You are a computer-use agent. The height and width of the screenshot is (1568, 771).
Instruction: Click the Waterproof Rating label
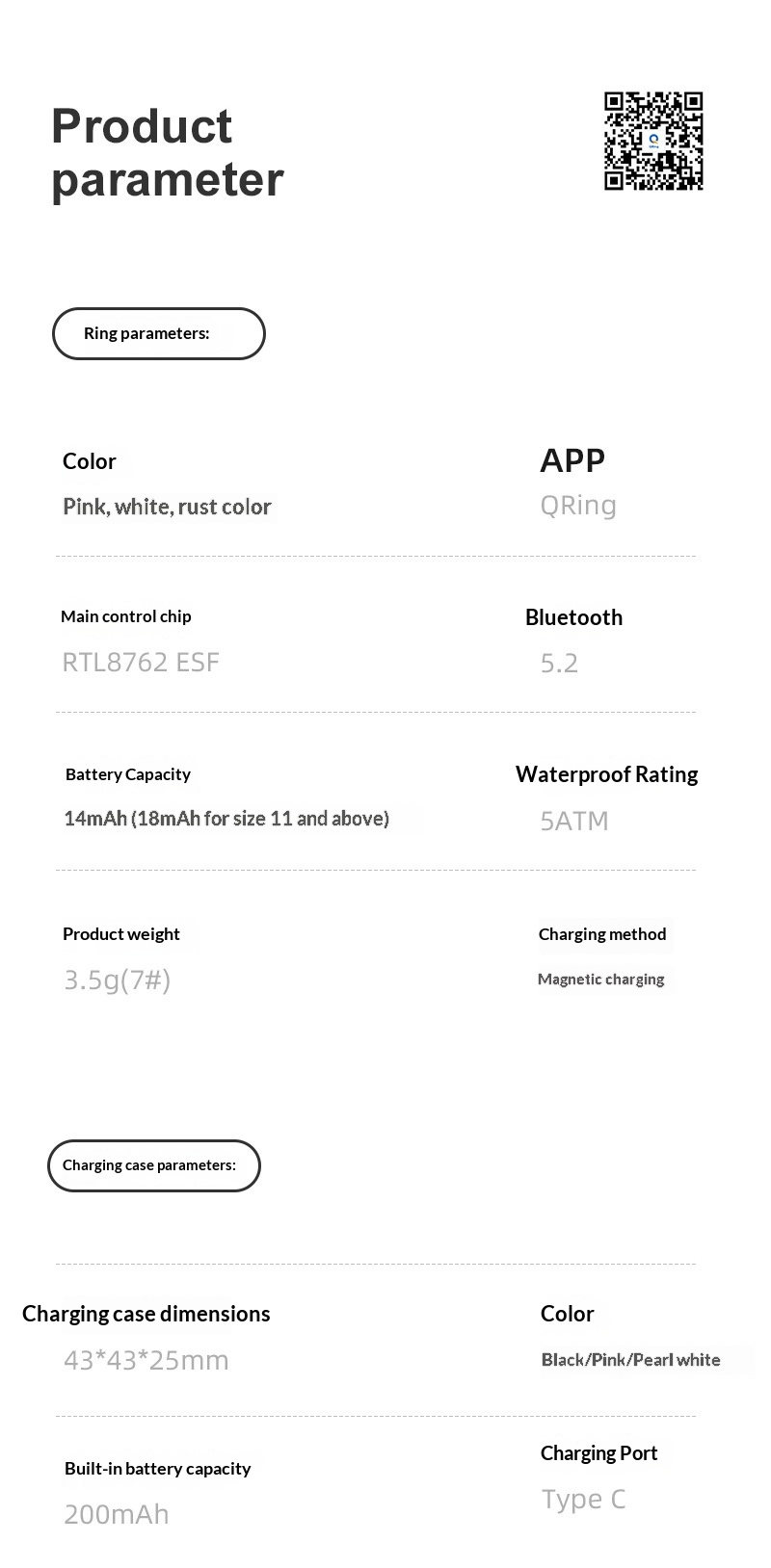tap(606, 774)
